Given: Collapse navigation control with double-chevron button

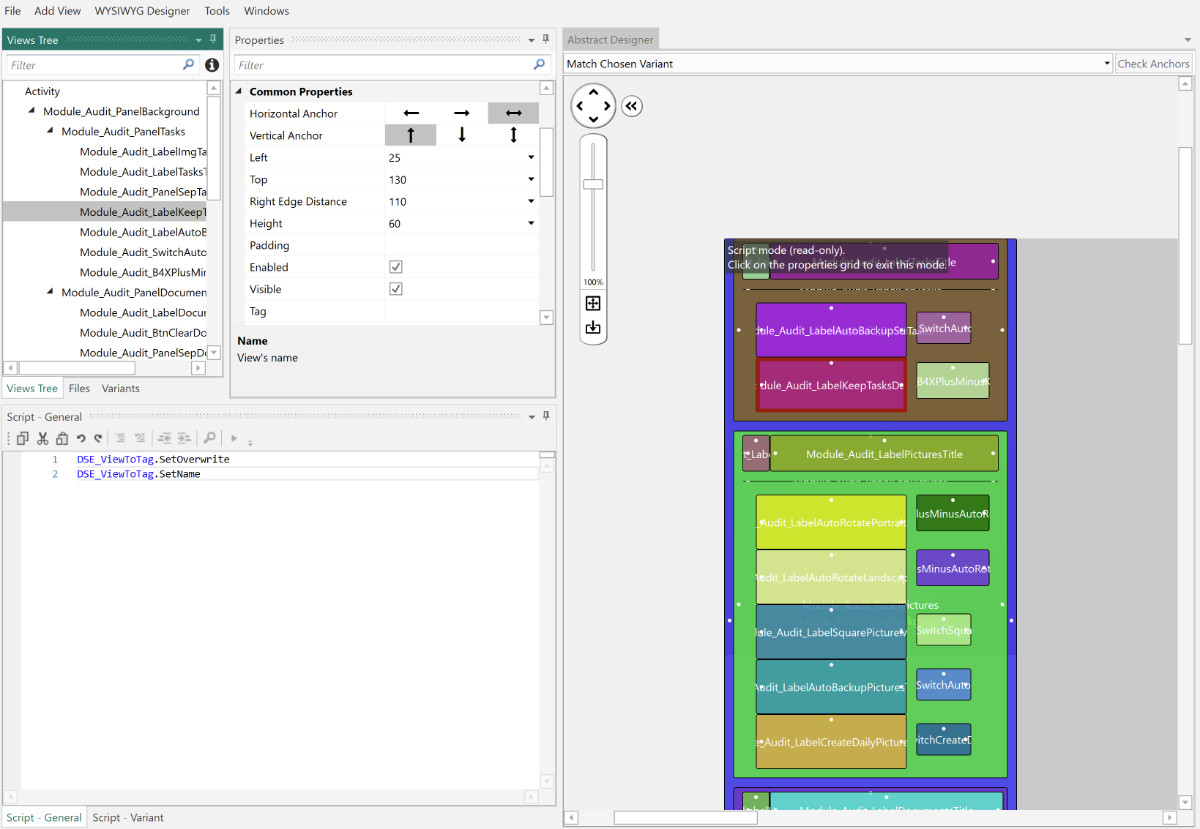Looking at the screenshot, I should click(x=631, y=106).
